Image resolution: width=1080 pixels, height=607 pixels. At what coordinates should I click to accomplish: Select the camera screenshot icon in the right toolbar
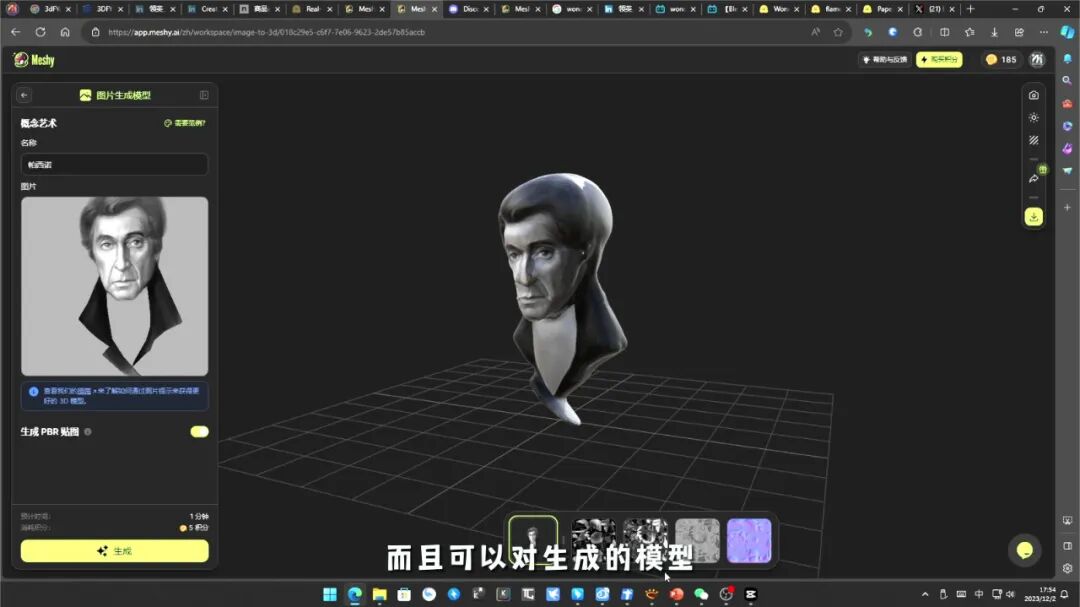pos(1035,94)
